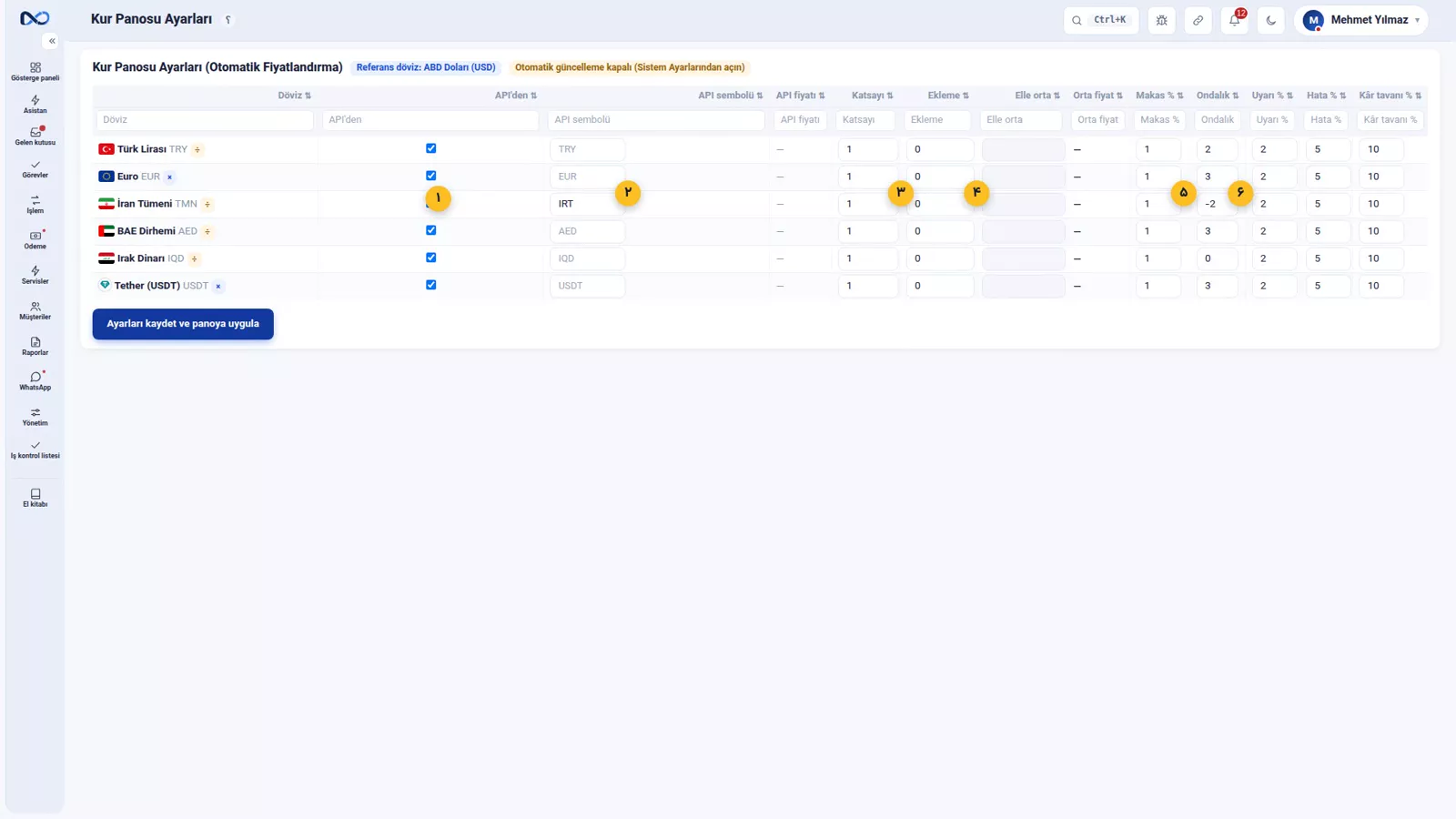The height and width of the screenshot is (819, 1456).
Task: Sort by Kâr tavanı % column header
Action: [1390, 96]
